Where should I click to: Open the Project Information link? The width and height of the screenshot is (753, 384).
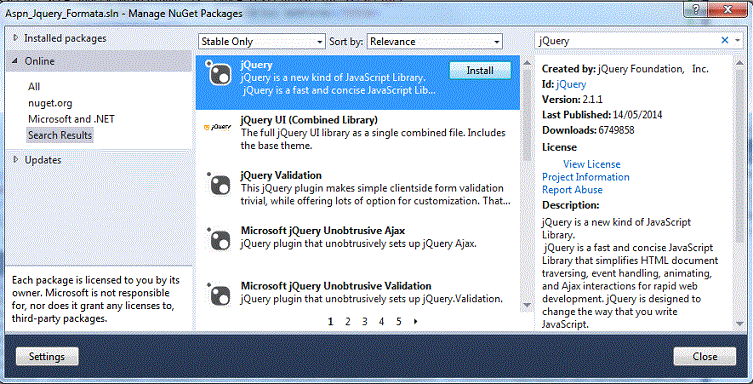coord(585,177)
